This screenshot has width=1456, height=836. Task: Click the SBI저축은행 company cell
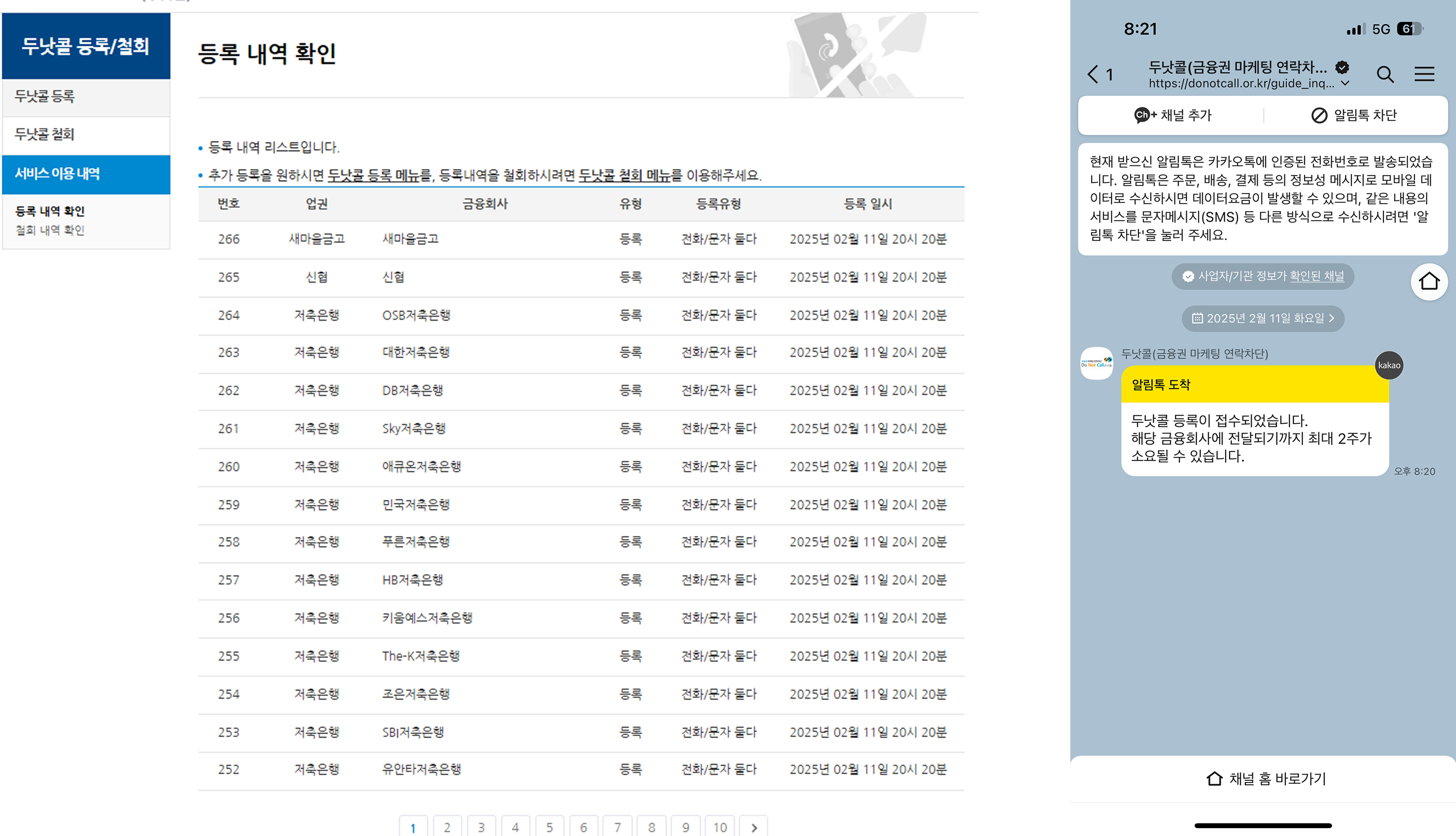413,732
